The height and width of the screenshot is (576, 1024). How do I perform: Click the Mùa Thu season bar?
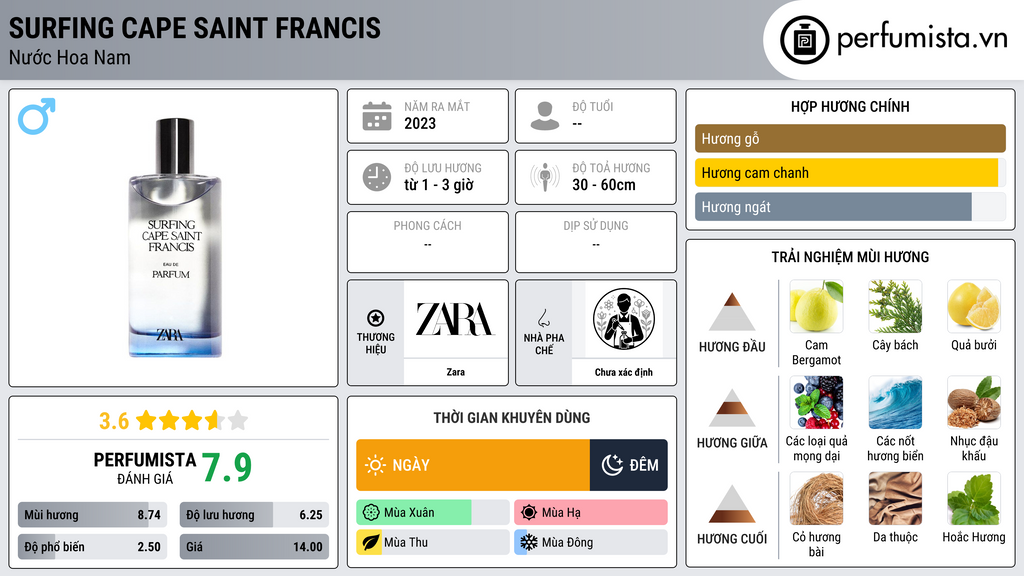(433, 543)
